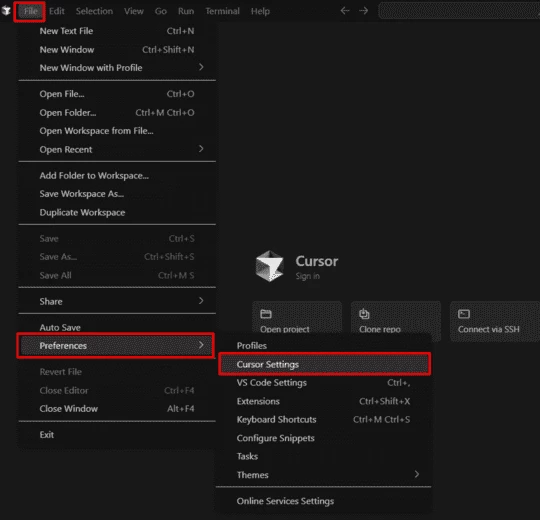The width and height of the screenshot is (540, 520).
Task: Click the Cursor app logo in title bar
Action: [x=6, y=11]
